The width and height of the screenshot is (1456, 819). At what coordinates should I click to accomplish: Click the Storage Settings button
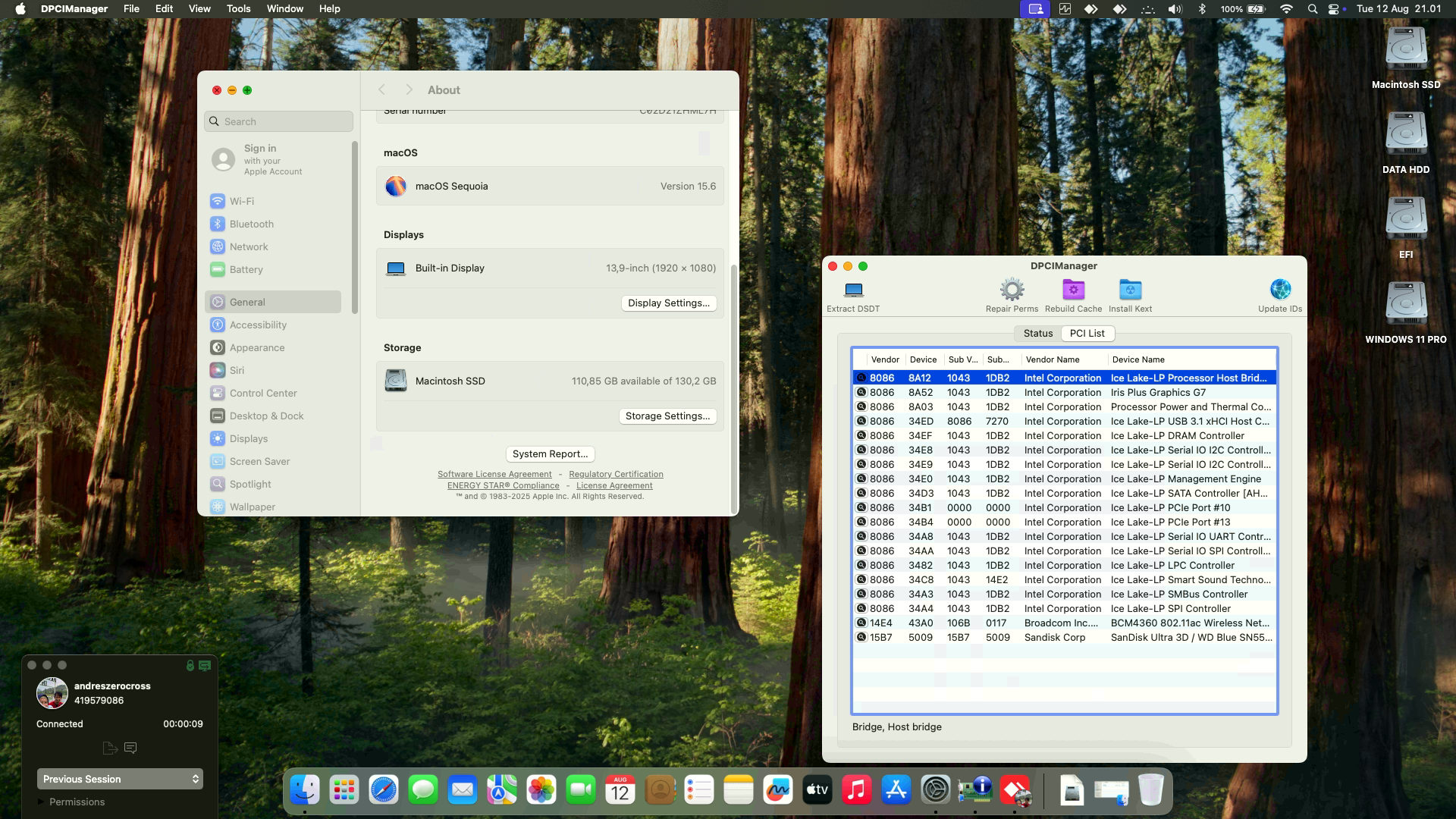coord(667,416)
